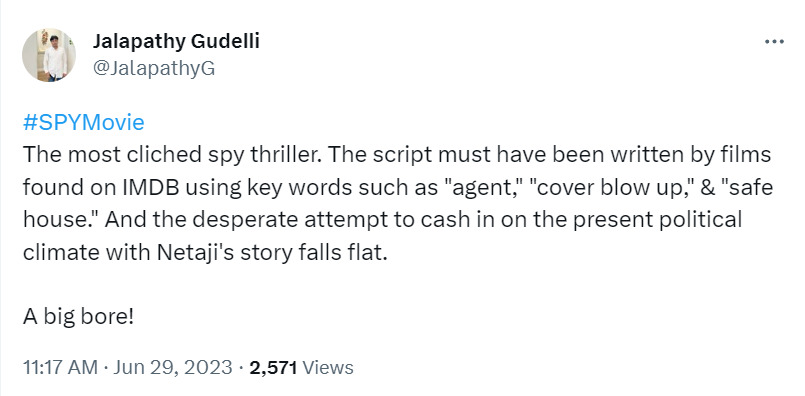
Task: Click the word IMDB in the tweet
Action: [150, 187]
